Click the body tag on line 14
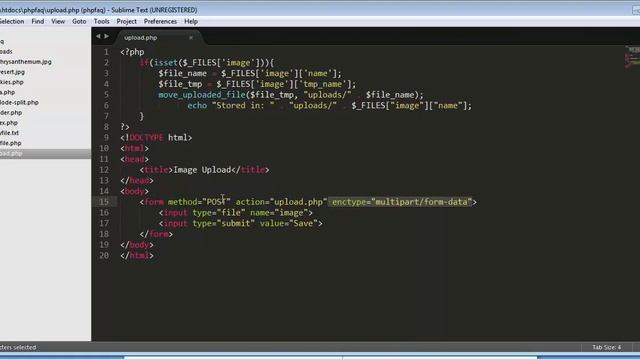Viewport: 640px width, 360px height. pyautogui.click(x=135, y=191)
